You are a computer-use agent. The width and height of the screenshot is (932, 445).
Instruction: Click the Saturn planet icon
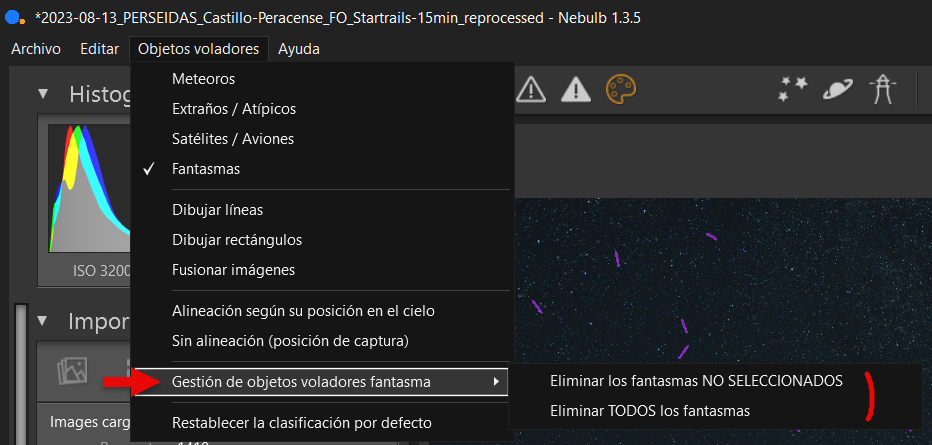tap(838, 90)
